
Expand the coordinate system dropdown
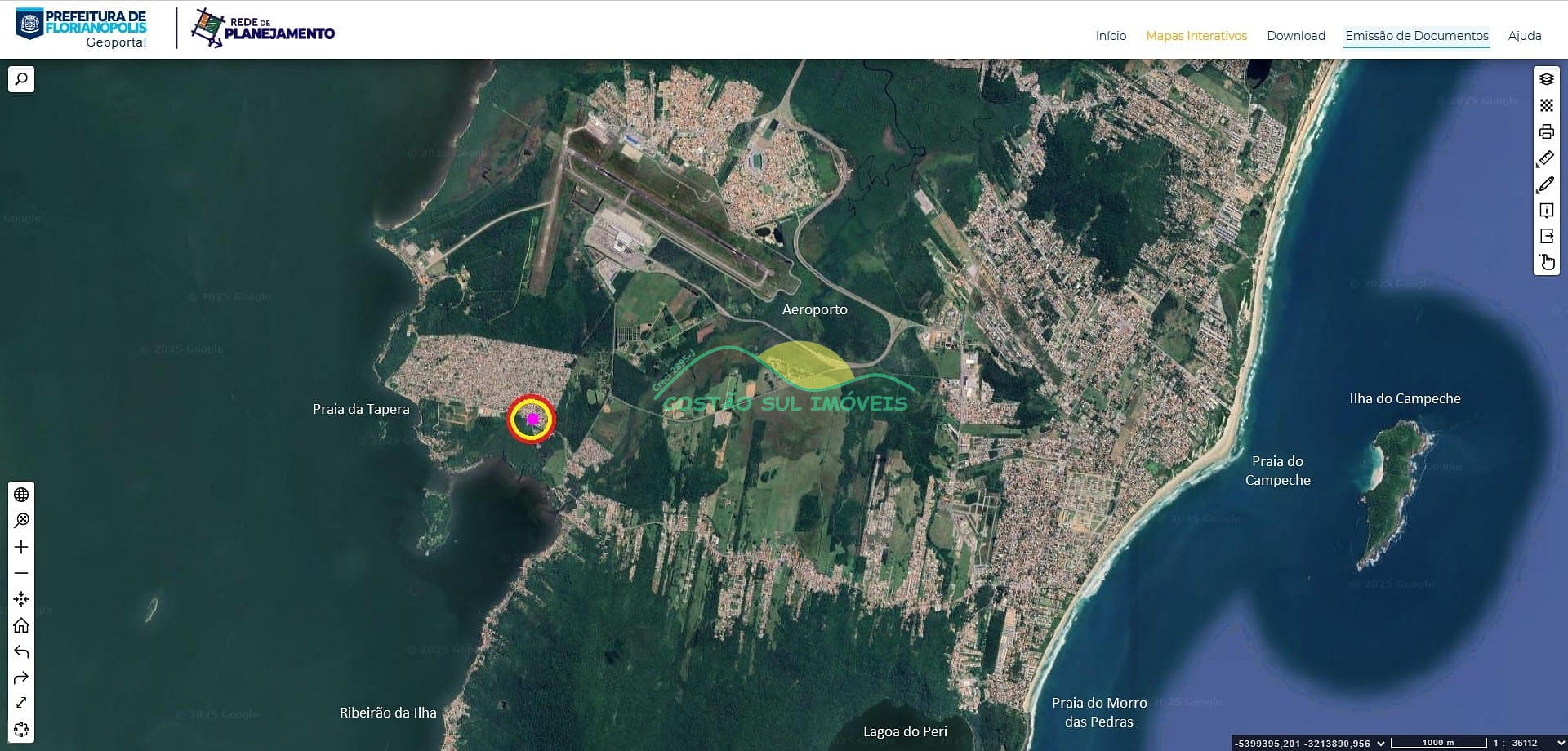pos(1381,743)
